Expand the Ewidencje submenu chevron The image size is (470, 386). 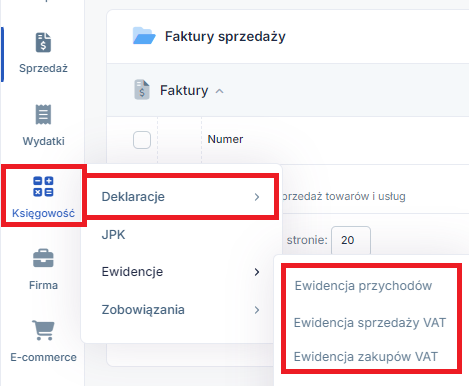tap(257, 272)
